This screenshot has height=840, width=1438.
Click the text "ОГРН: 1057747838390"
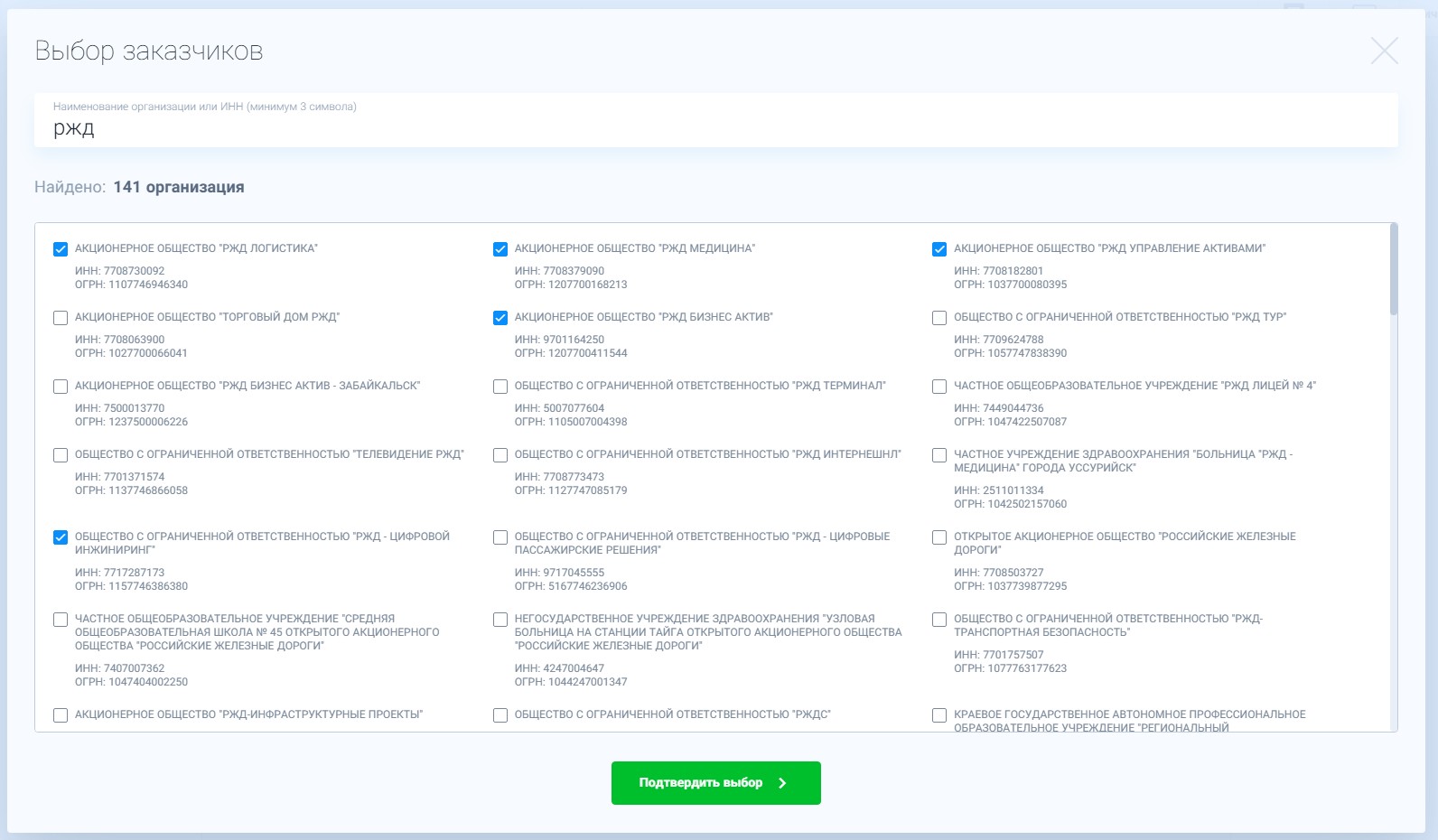point(1011,353)
